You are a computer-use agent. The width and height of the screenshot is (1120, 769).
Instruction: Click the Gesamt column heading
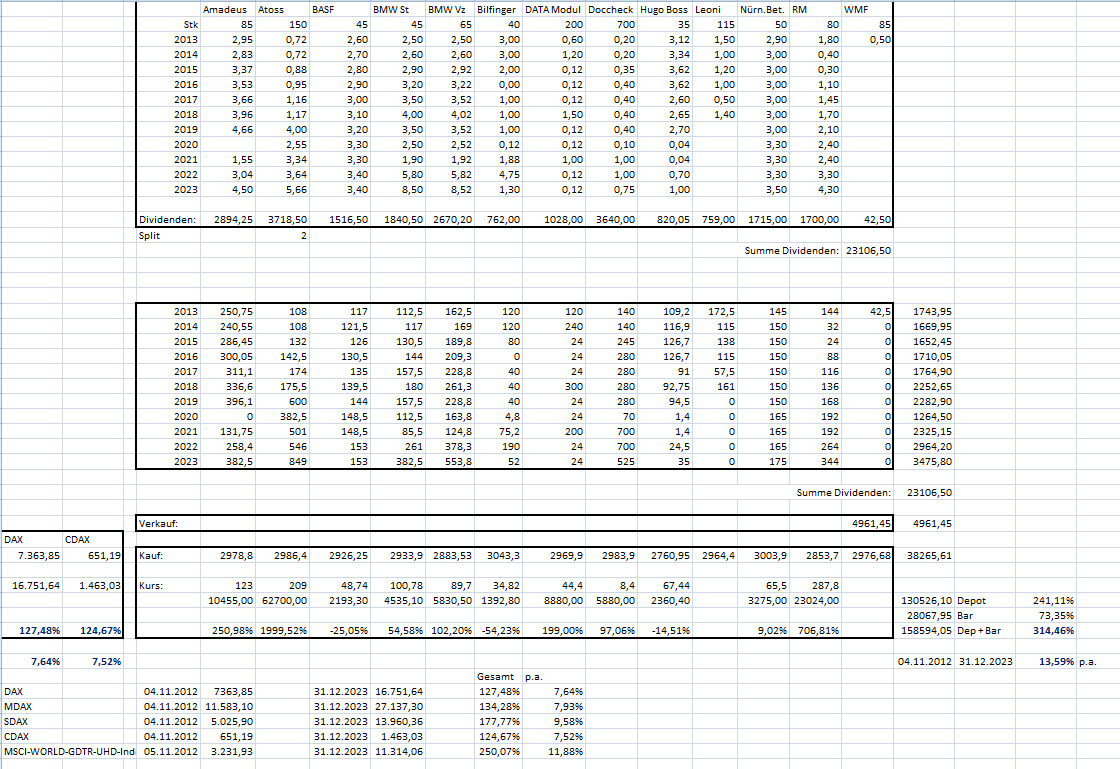496,676
